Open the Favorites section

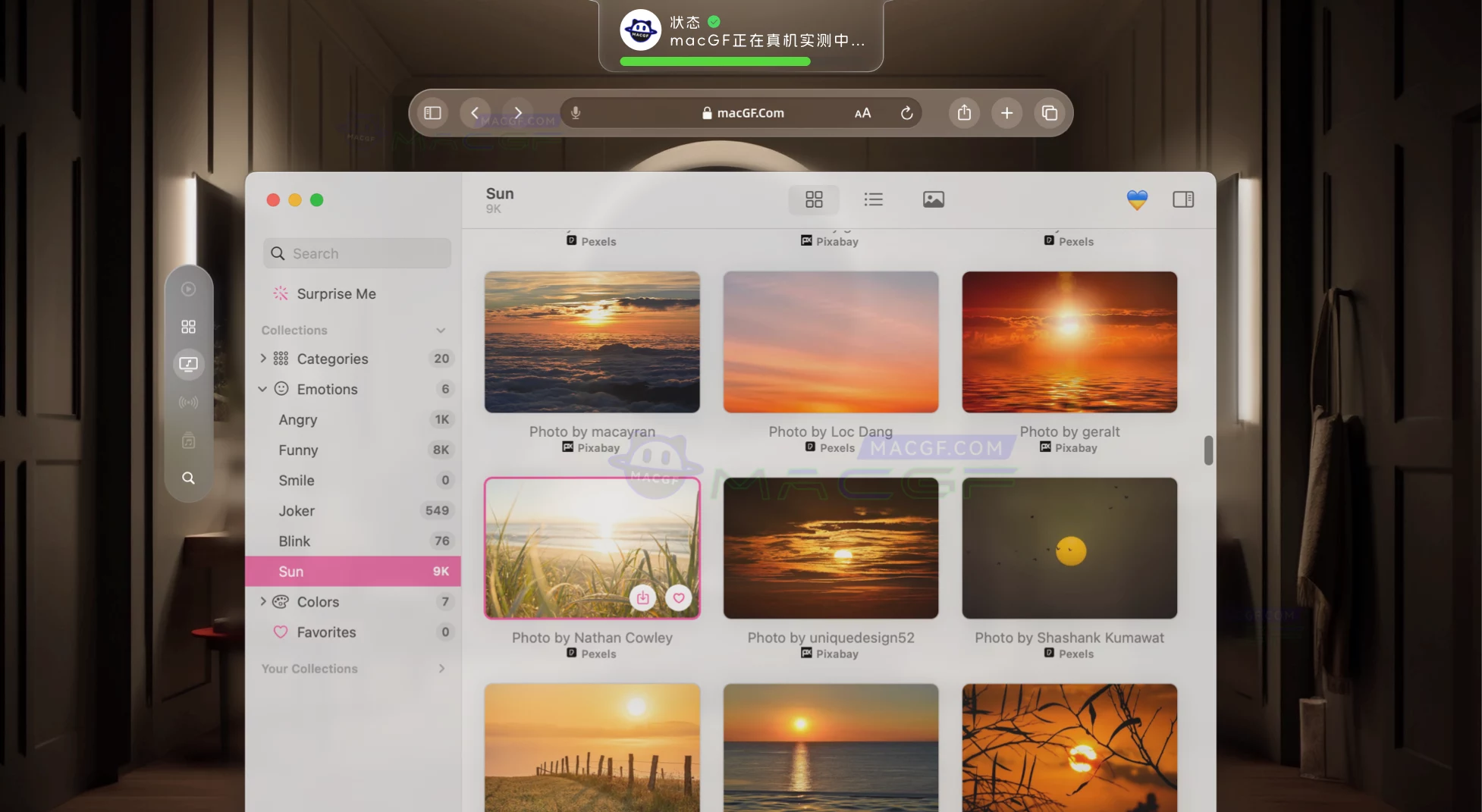325,632
